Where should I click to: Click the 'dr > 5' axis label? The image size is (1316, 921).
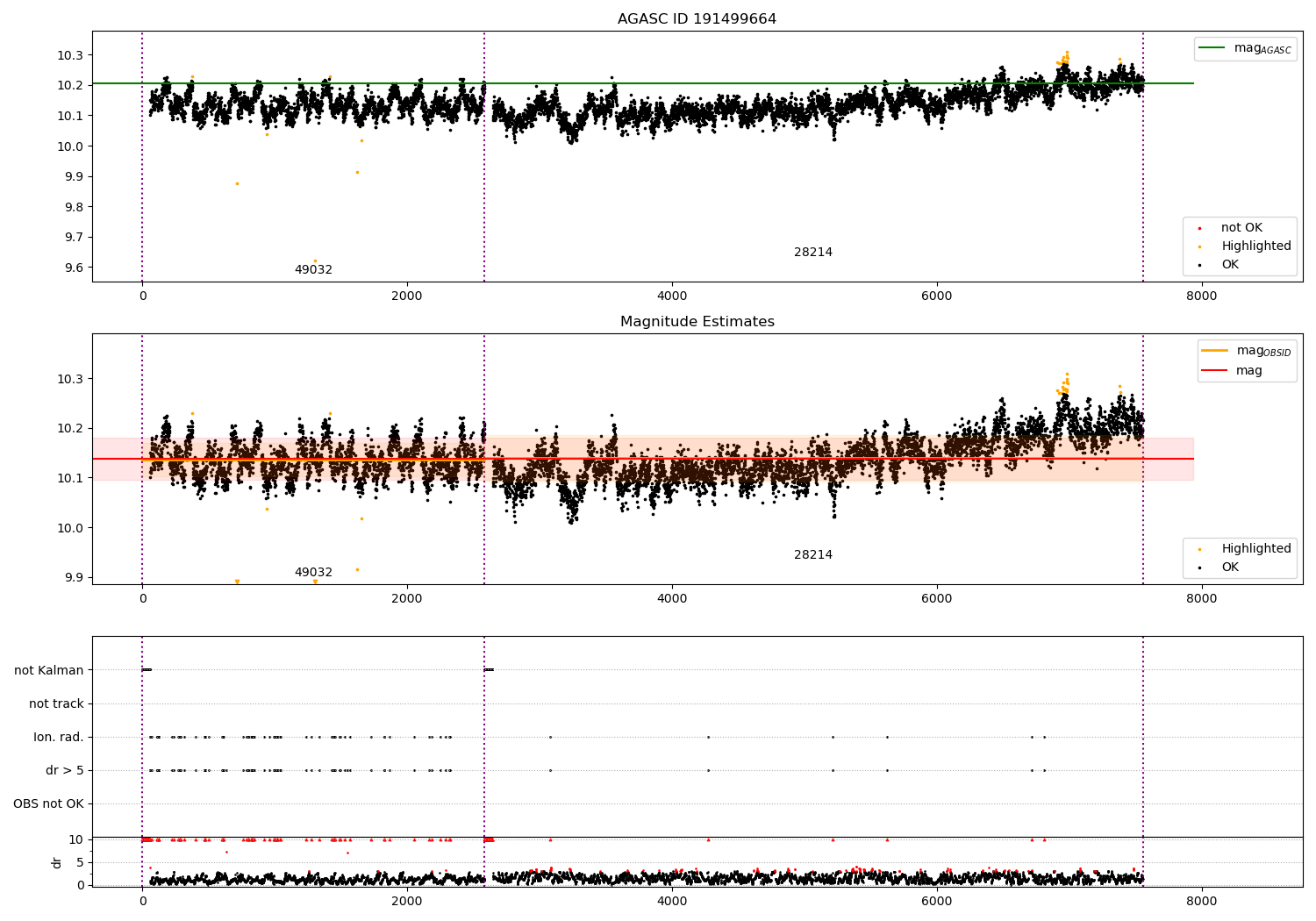[x=65, y=771]
